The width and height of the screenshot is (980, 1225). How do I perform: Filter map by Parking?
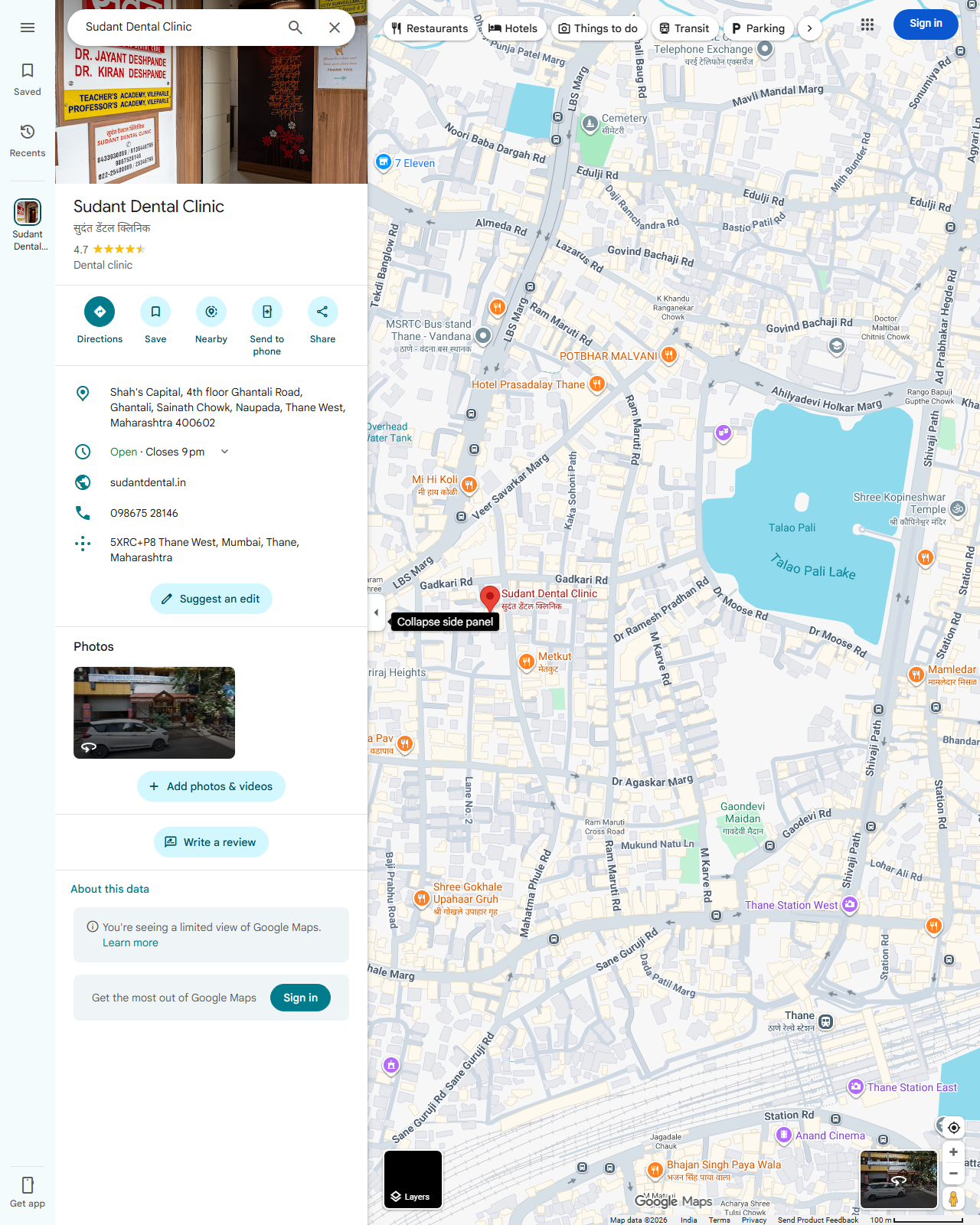(758, 28)
